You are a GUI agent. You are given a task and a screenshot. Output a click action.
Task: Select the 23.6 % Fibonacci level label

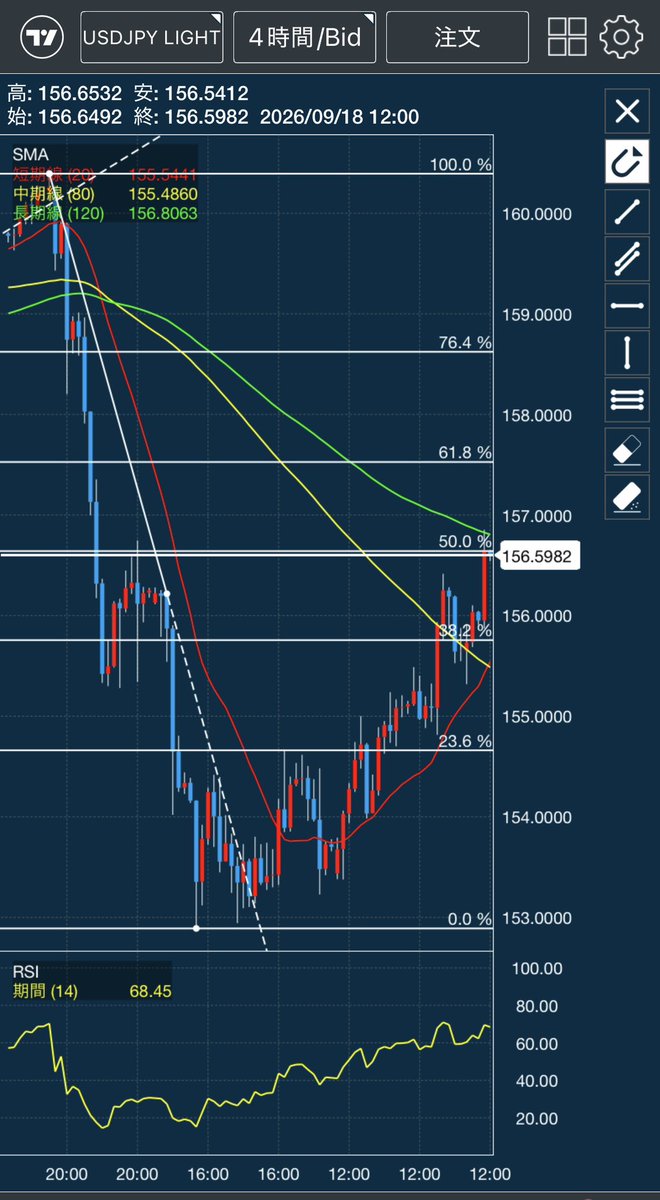[x=465, y=741]
